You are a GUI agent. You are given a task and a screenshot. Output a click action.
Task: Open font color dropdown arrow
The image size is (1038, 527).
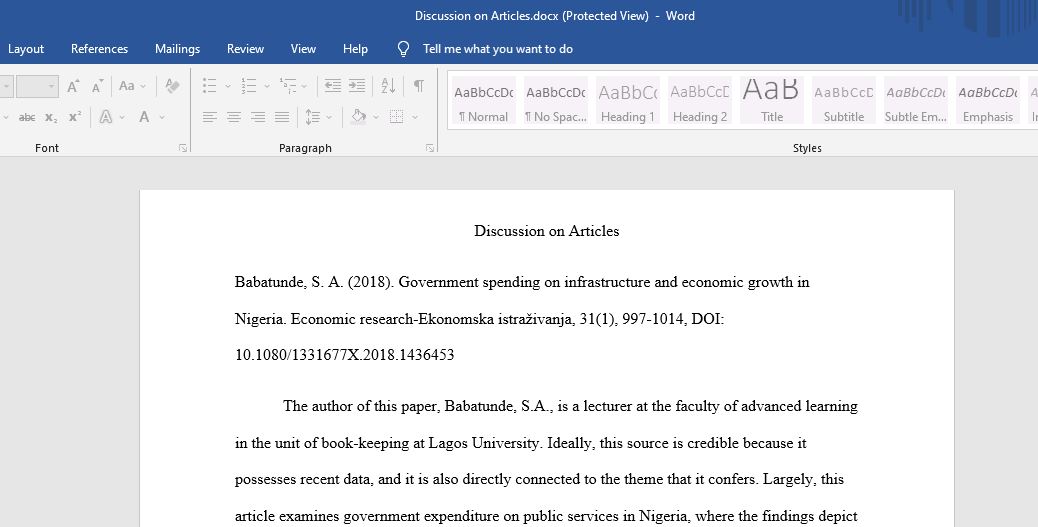pyautogui.click(x=162, y=117)
